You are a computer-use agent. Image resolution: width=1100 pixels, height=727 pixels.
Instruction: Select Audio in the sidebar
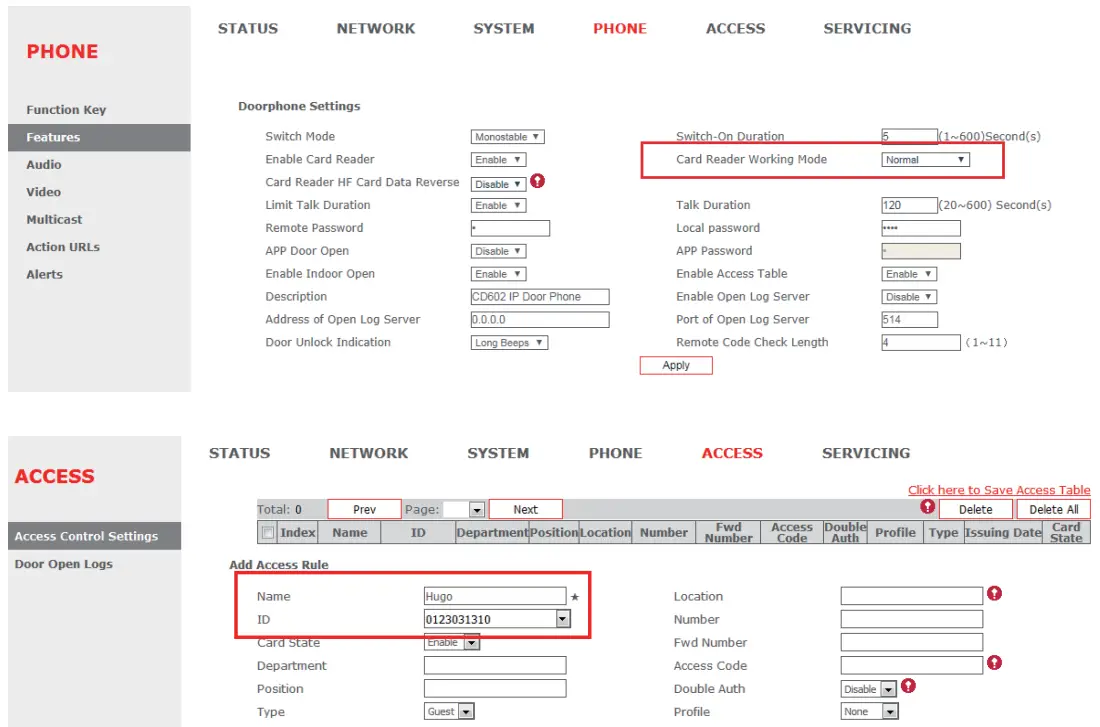(x=43, y=165)
